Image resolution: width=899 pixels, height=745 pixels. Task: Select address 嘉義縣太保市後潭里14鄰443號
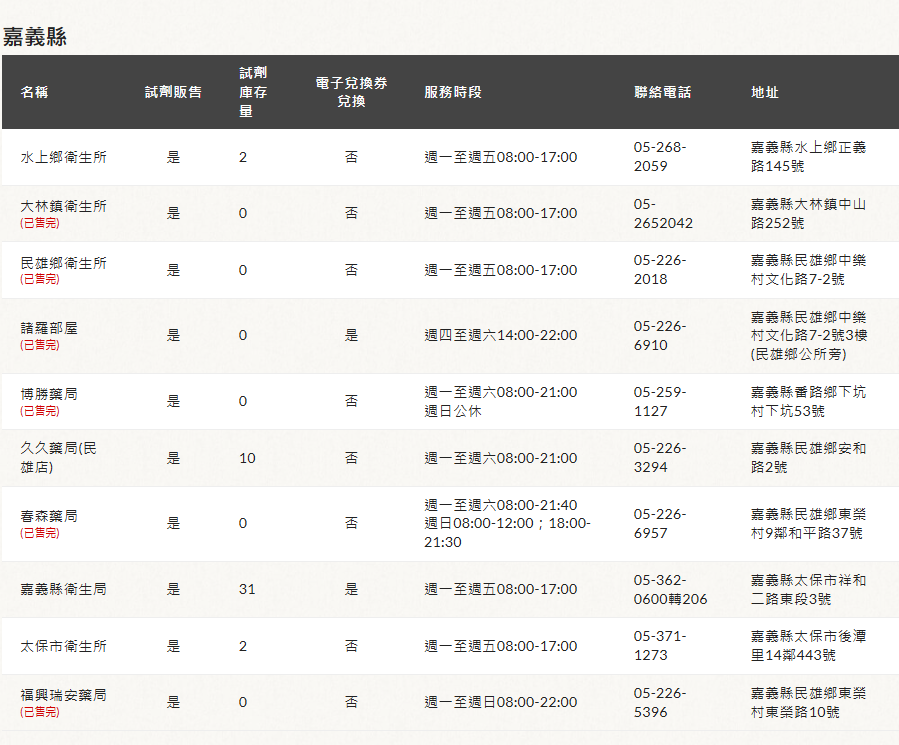808,646
